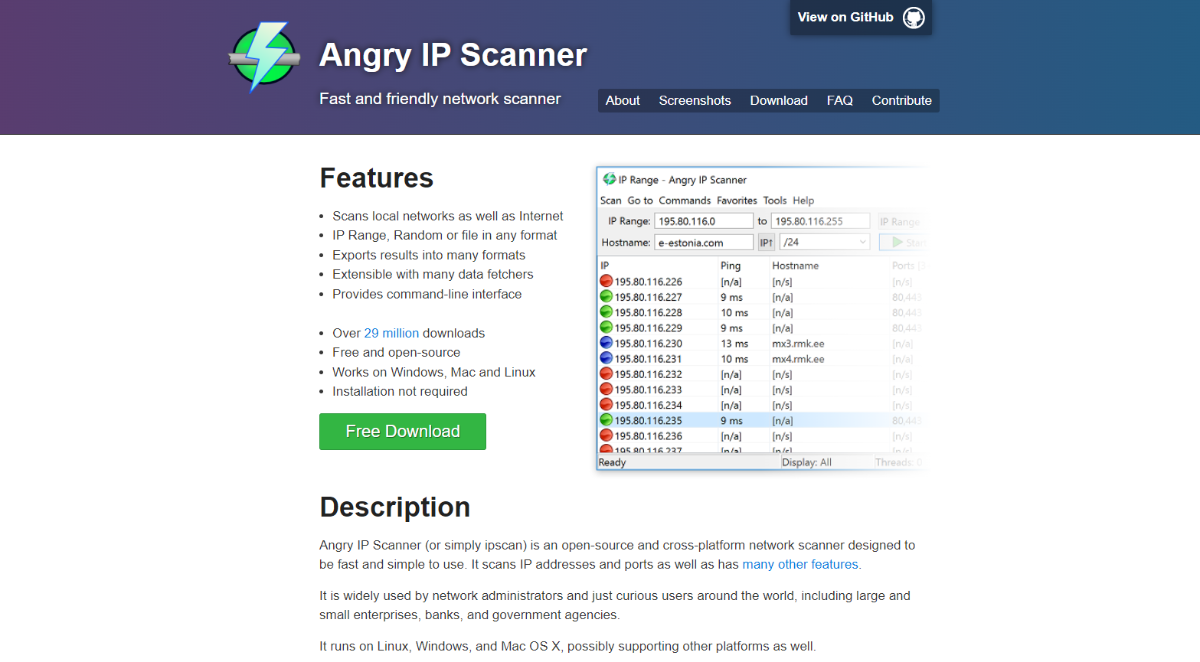Click the paragraph starting It is widely used
The width and height of the screenshot is (1200, 662).
[615, 605]
